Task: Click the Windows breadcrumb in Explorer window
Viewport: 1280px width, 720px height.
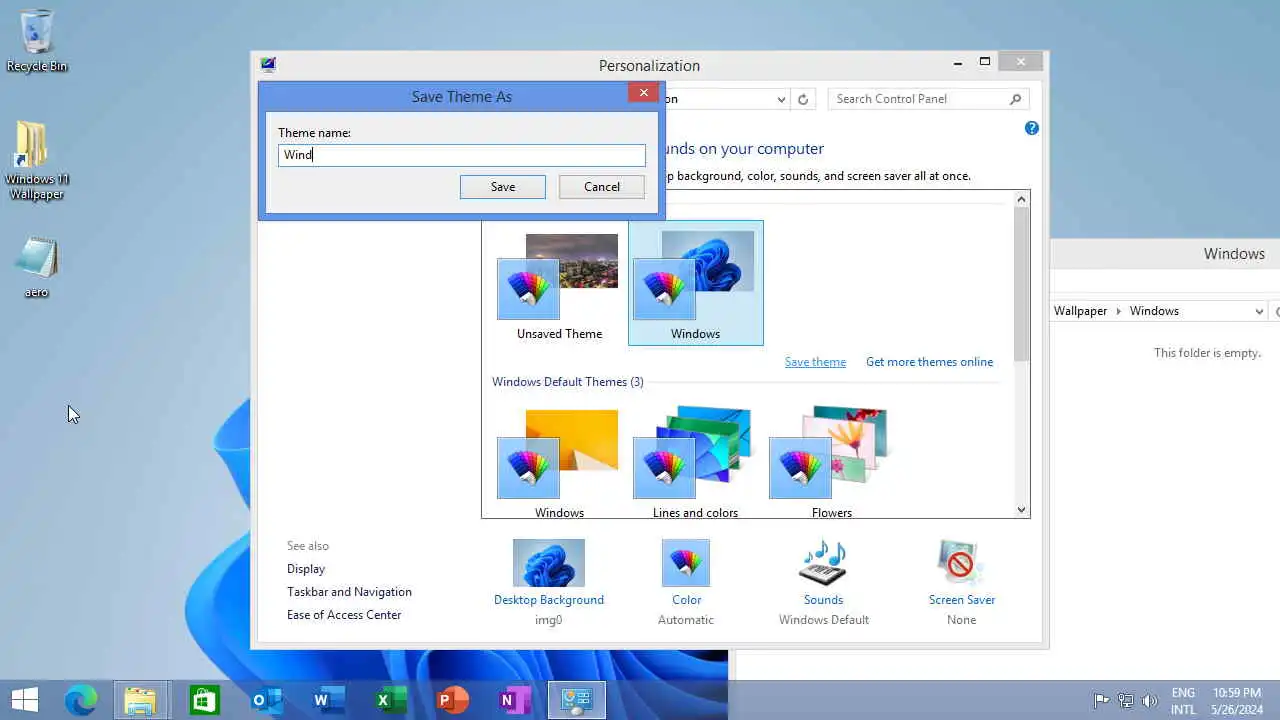Action: point(1154,311)
